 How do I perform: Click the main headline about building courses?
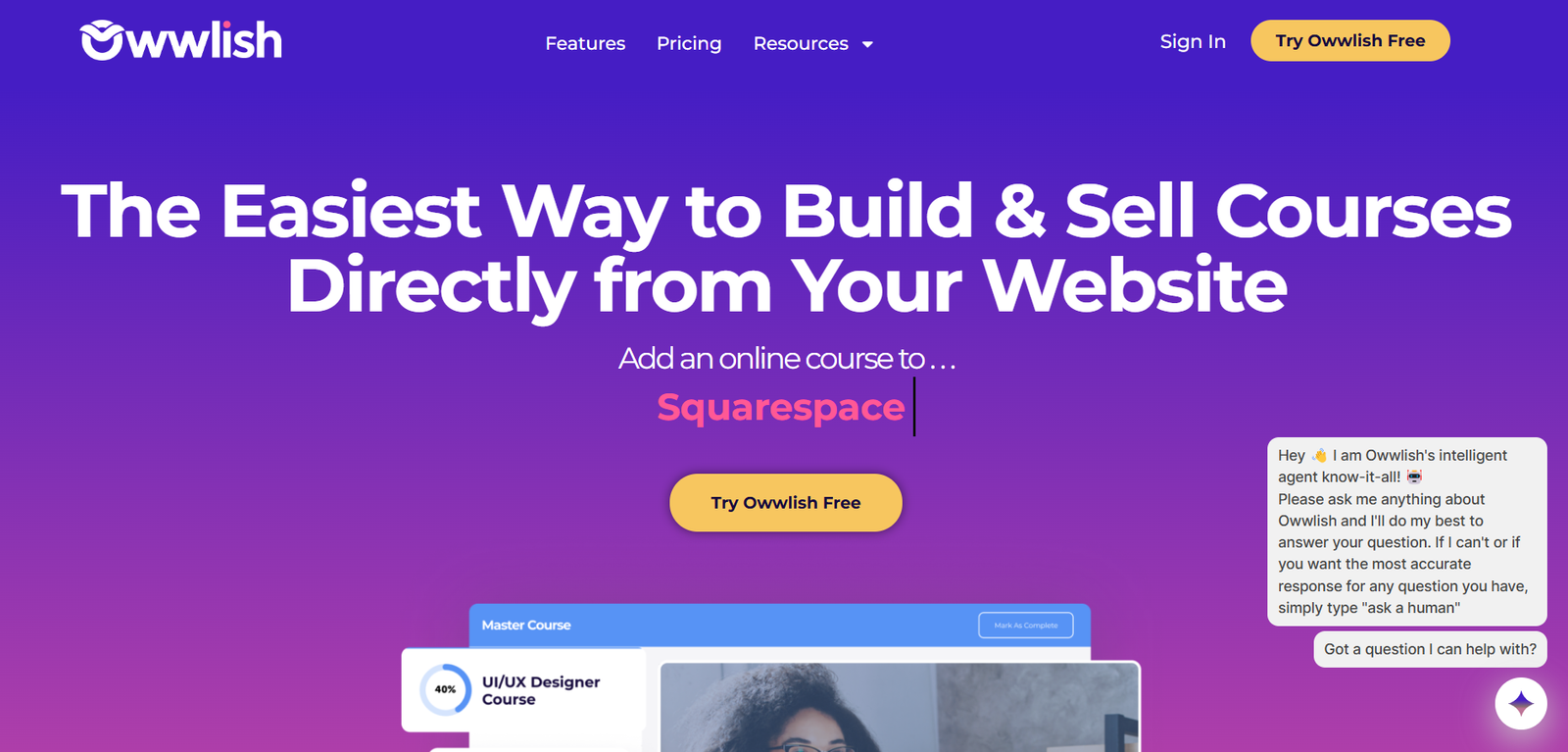[786, 248]
